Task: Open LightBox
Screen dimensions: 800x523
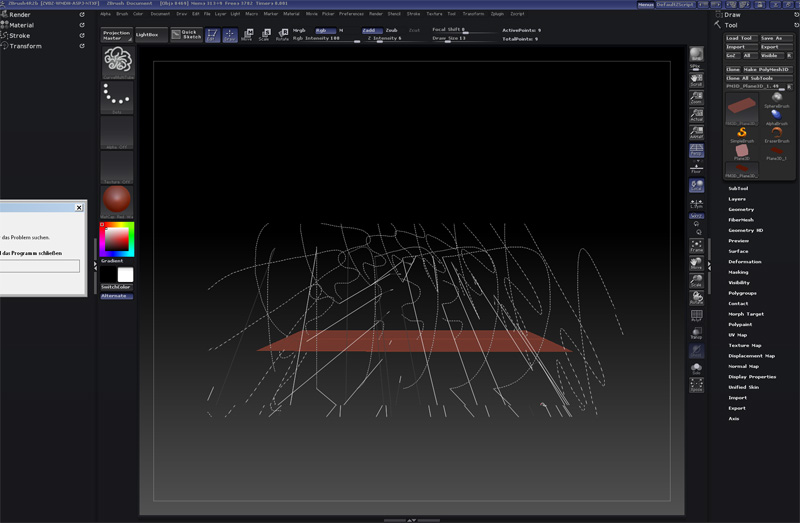Action: 151,35
